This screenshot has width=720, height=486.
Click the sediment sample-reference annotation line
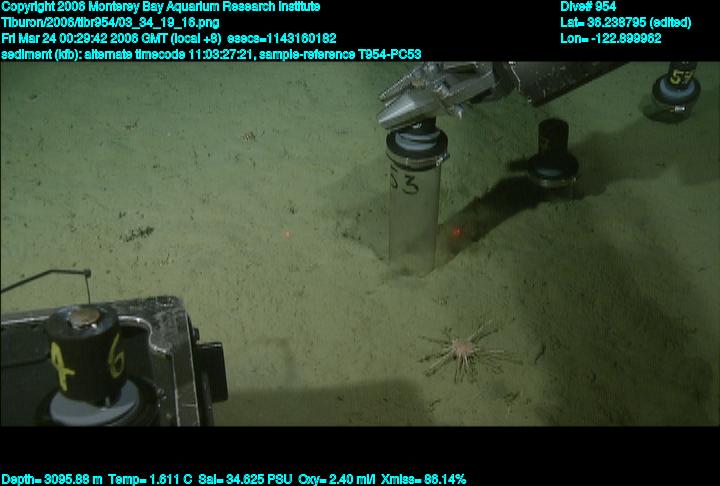point(211,54)
